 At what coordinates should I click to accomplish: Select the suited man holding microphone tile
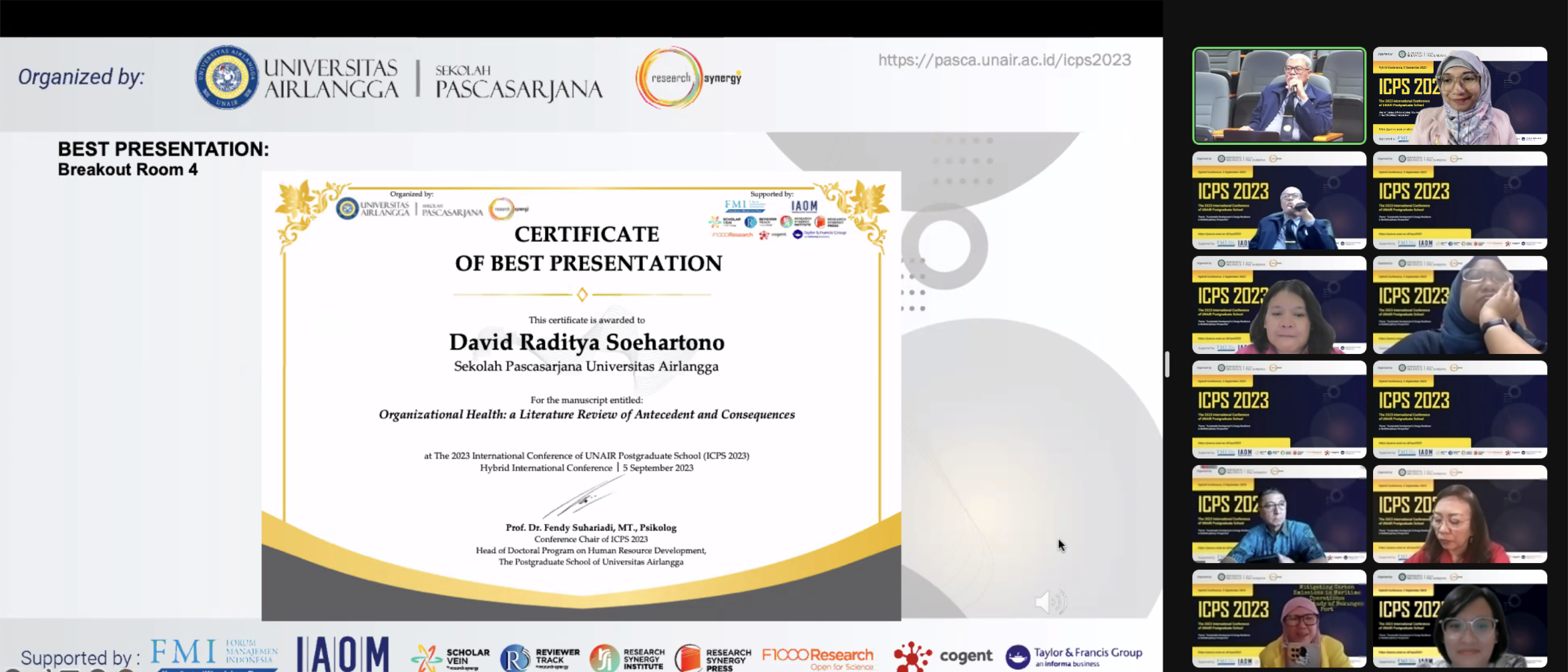tap(1279, 200)
